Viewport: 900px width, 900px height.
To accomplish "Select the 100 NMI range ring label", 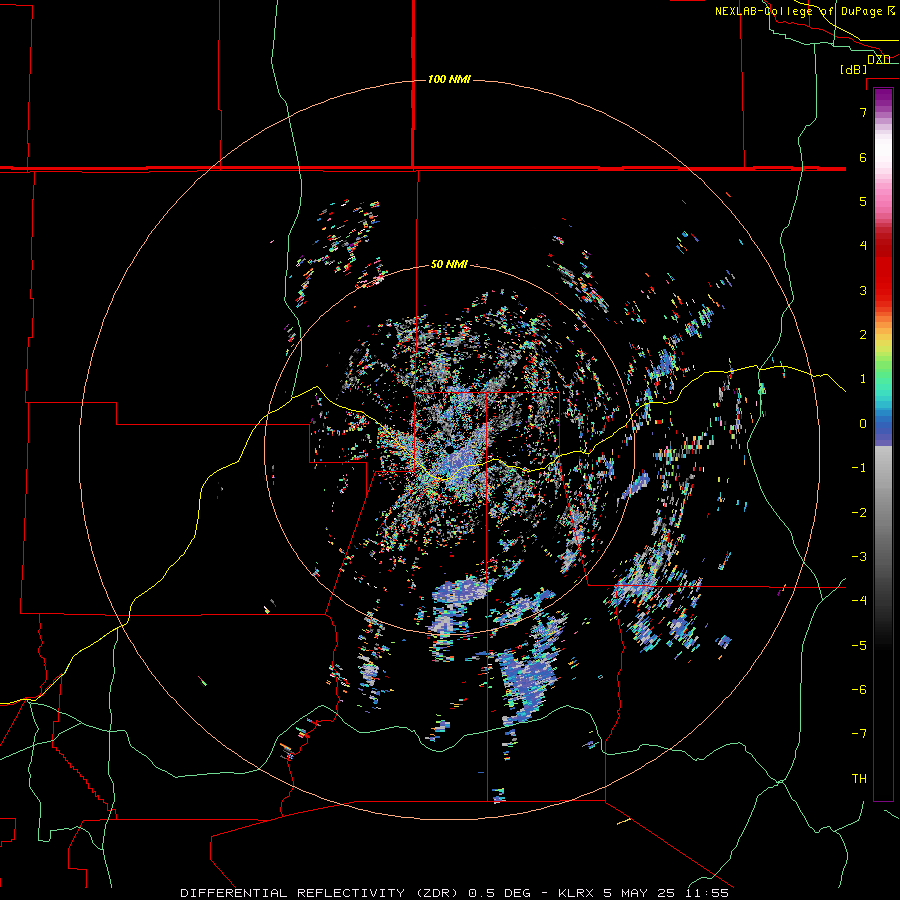I will [x=449, y=79].
